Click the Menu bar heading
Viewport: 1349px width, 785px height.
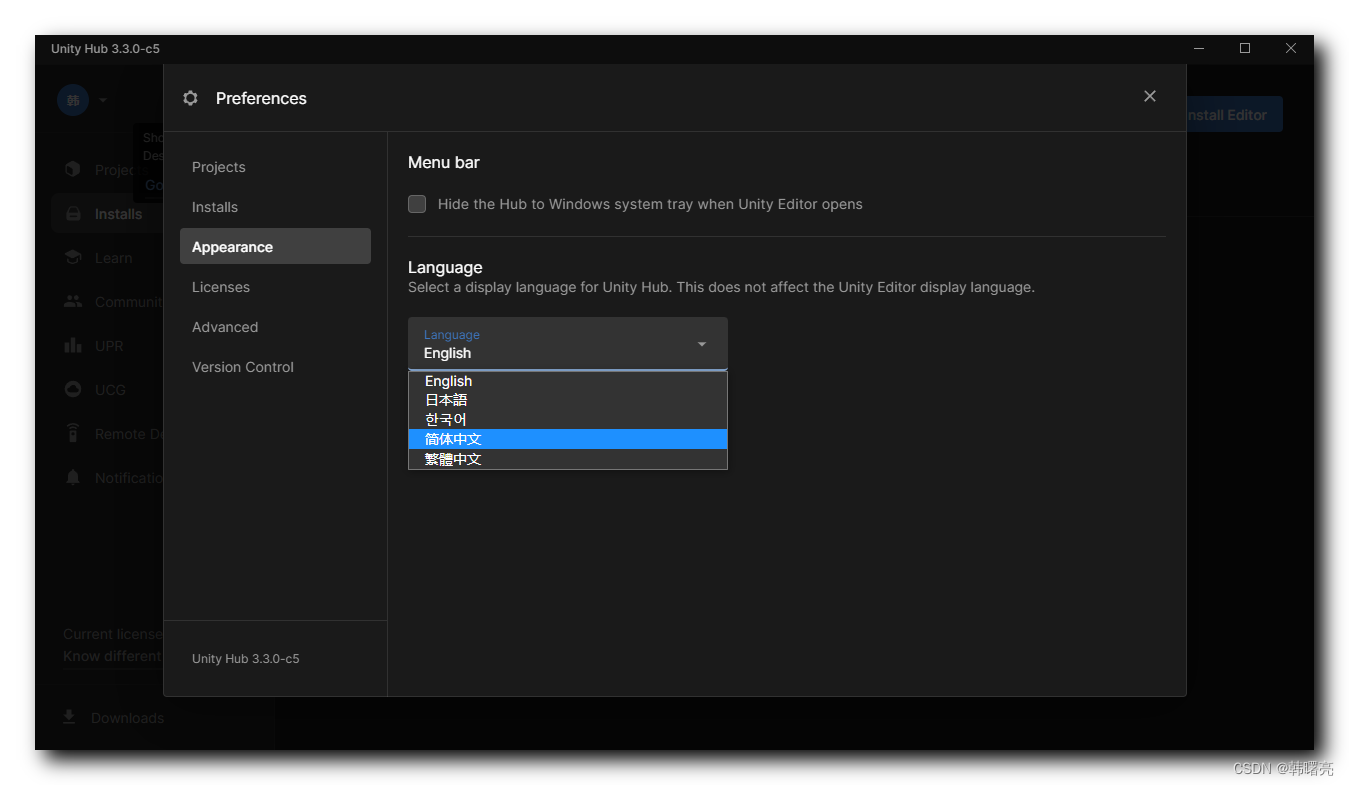[444, 162]
